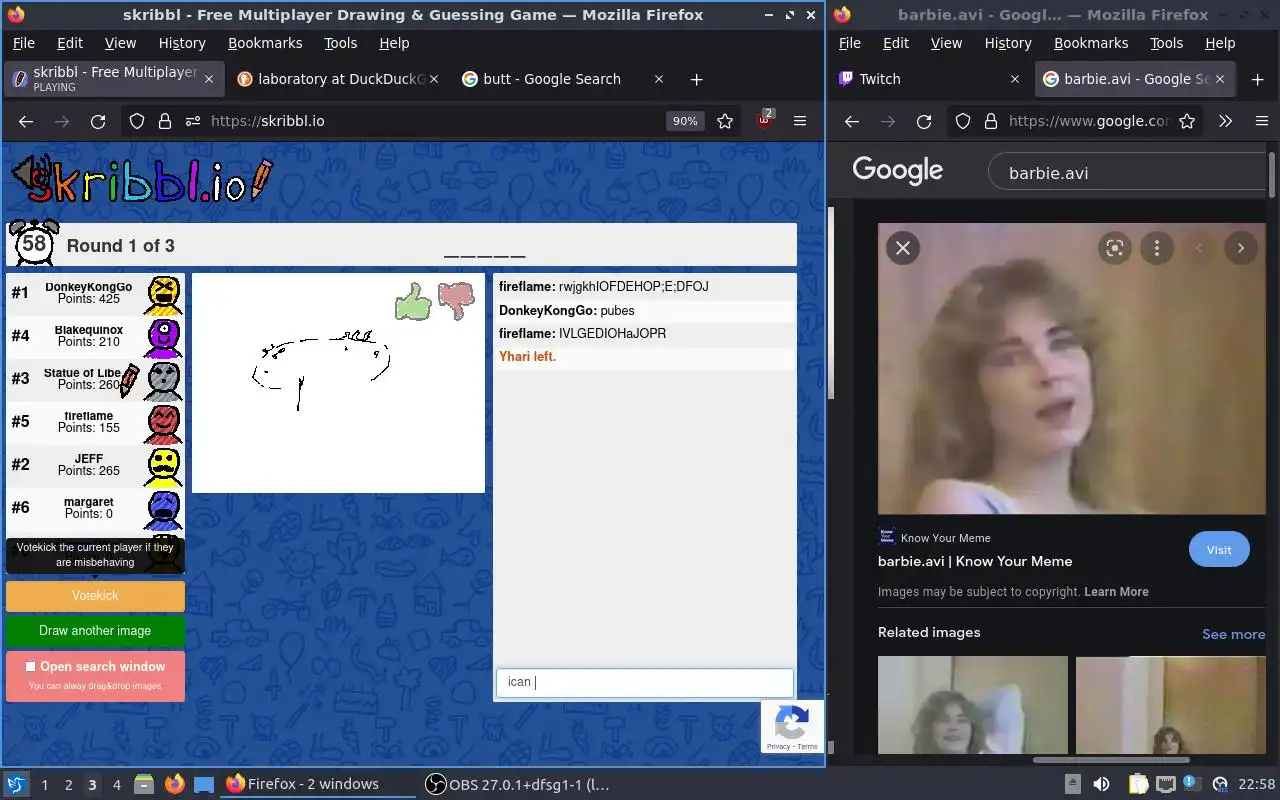1280x800 pixels.
Task: Open Tools menu in Google window
Action: click(1167, 43)
